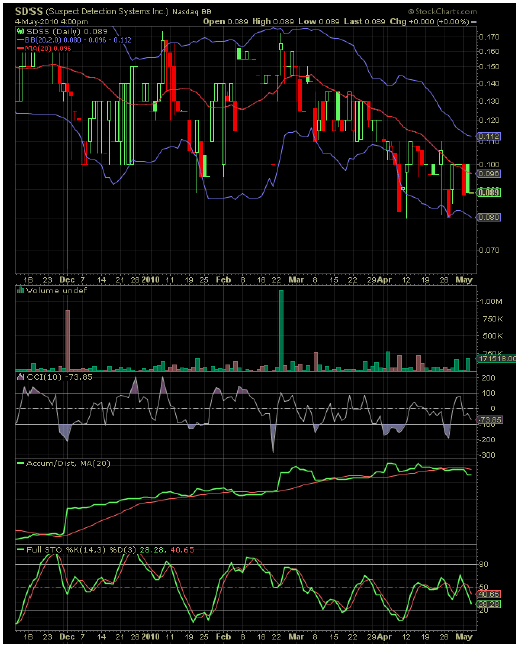Click the Apr date label on the bottom stochastic axis
This screenshot has height=648, width=520.
point(385,637)
